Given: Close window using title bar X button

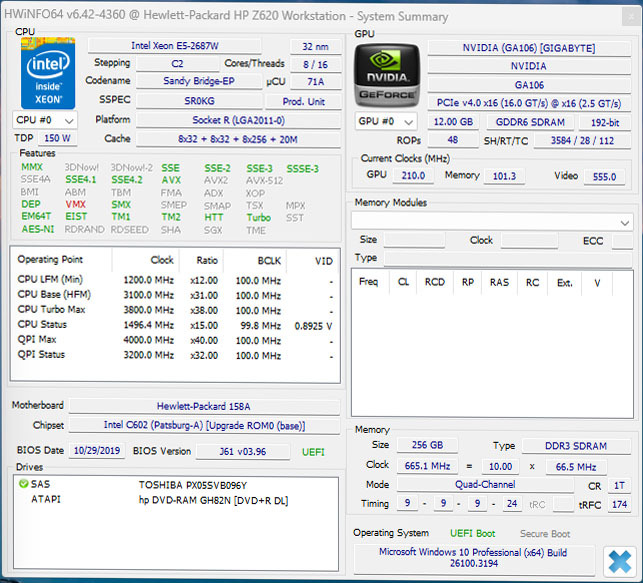Looking at the screenshot, I should [x=631, y=17].
